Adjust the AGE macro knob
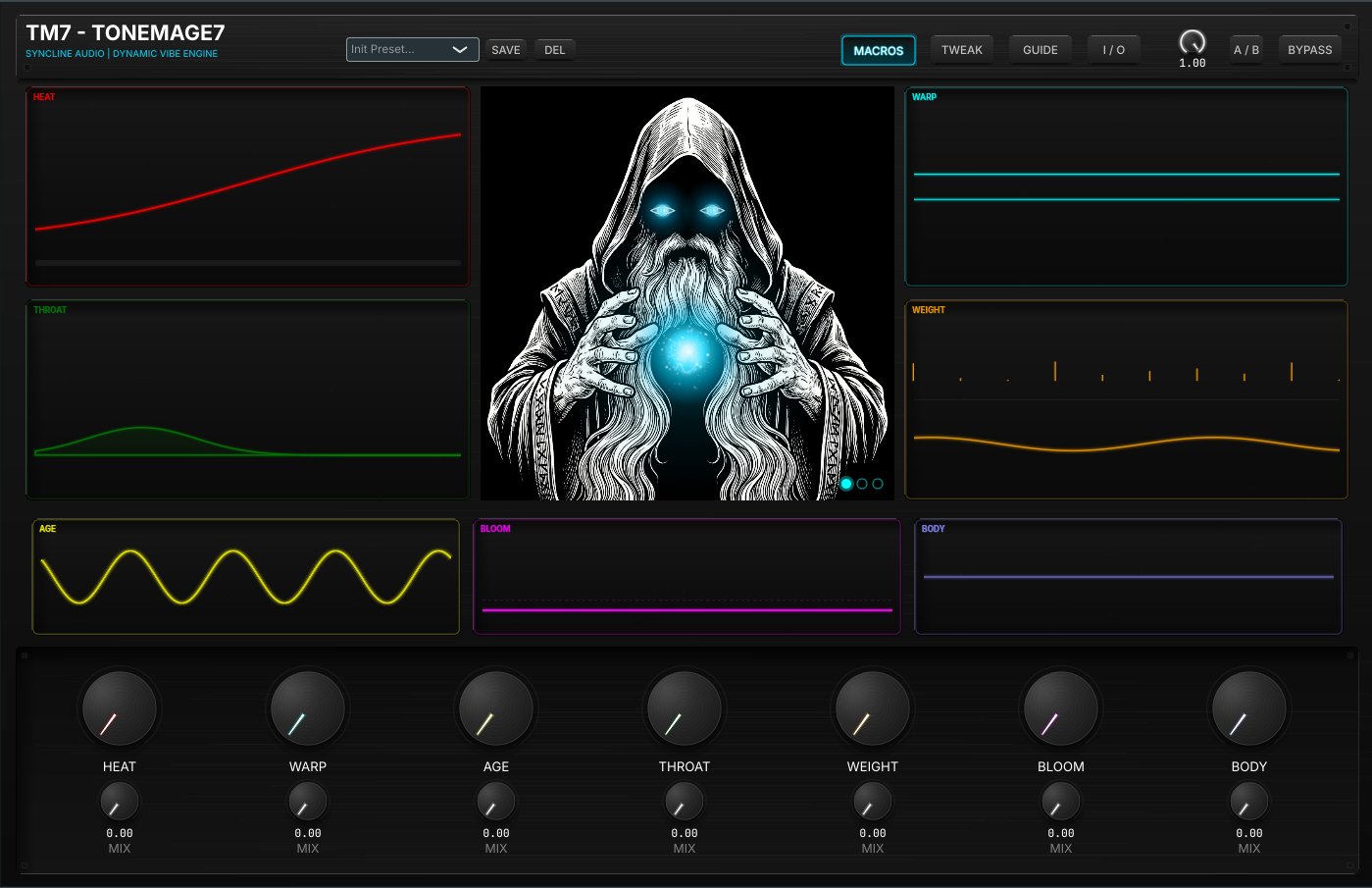The width and height of the screenshot is (1372, 888). pos(495,708)
